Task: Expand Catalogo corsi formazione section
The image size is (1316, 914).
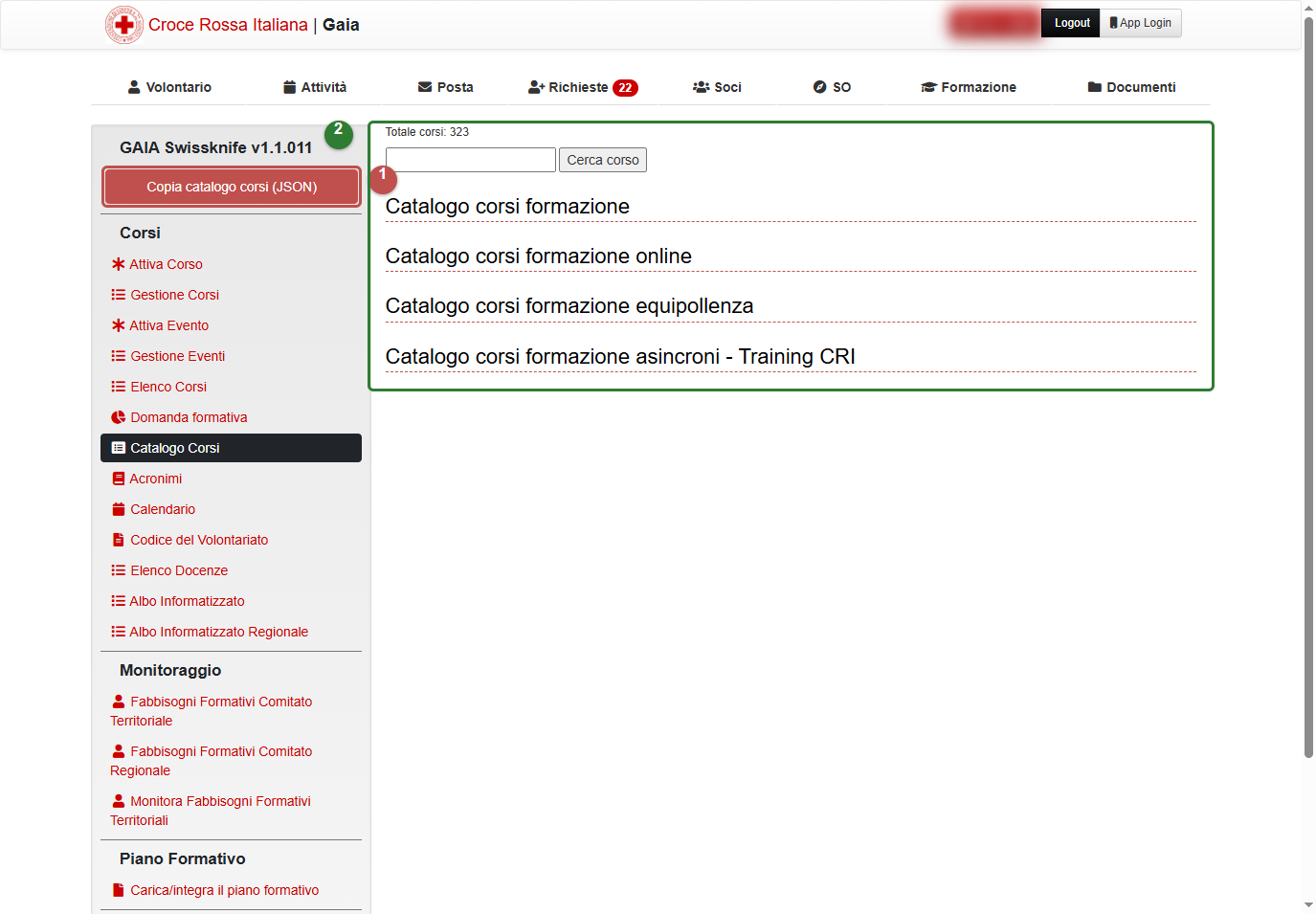Action: (x=791, y=207)
